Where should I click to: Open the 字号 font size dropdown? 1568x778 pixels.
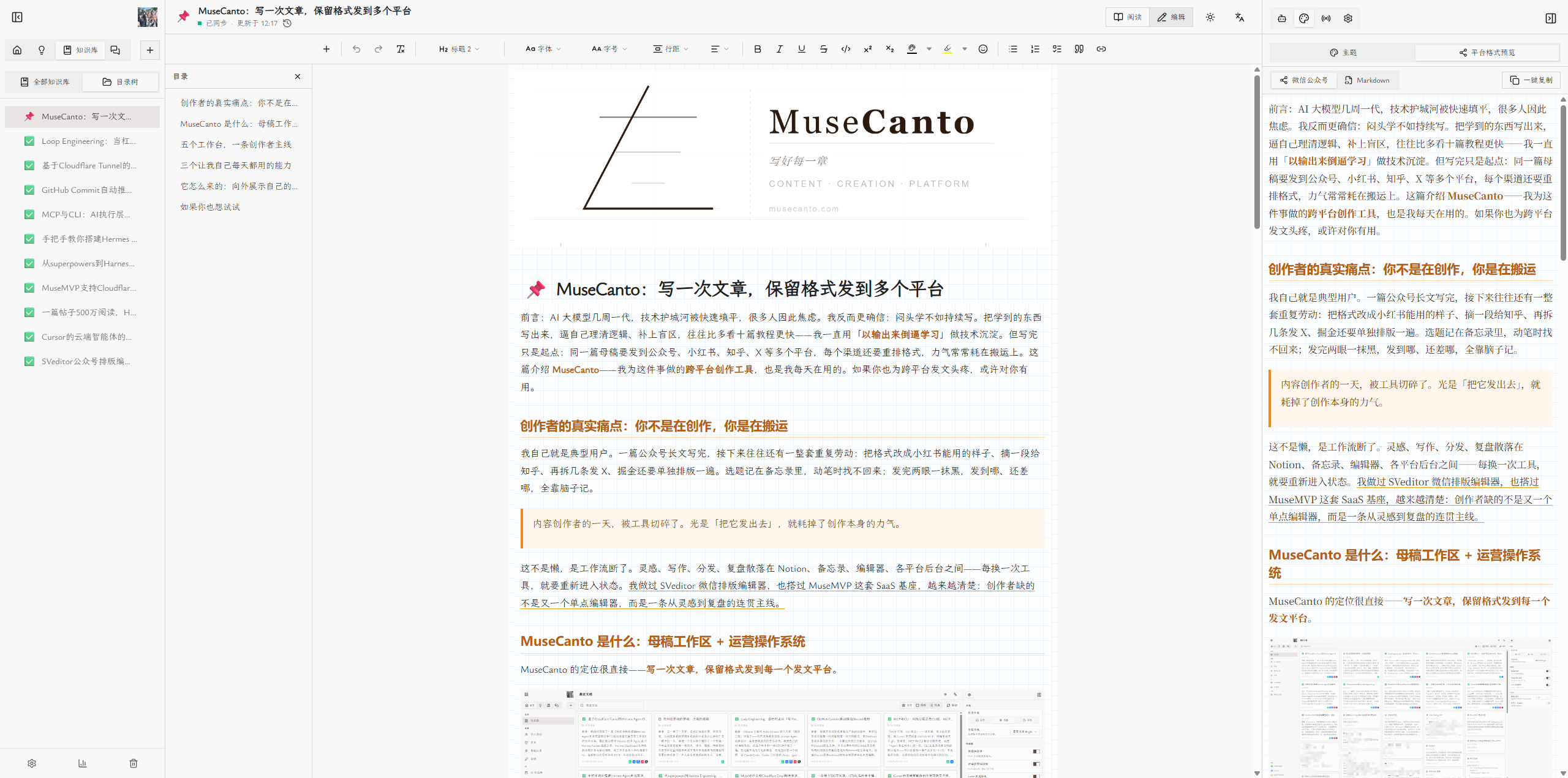(609, 49)
